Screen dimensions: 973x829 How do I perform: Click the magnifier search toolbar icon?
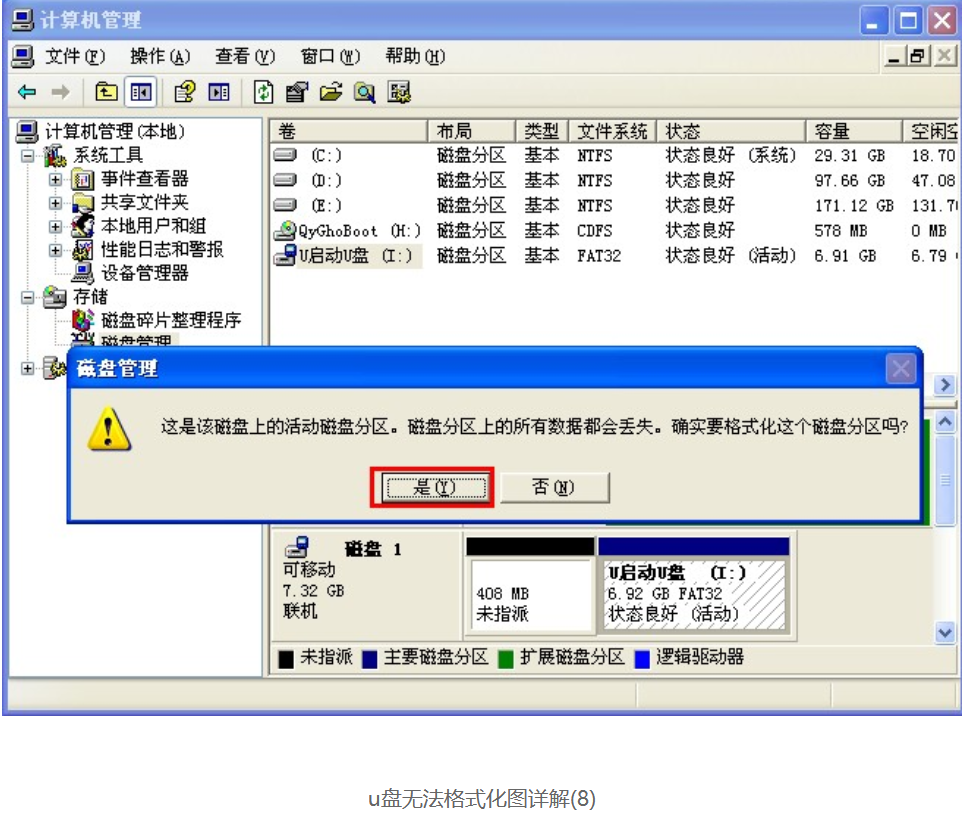[364, 93]
